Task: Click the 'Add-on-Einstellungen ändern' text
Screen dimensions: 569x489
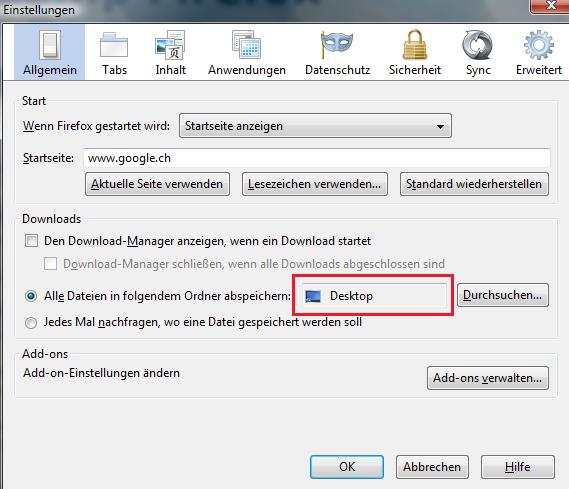Action: [101, 373]
